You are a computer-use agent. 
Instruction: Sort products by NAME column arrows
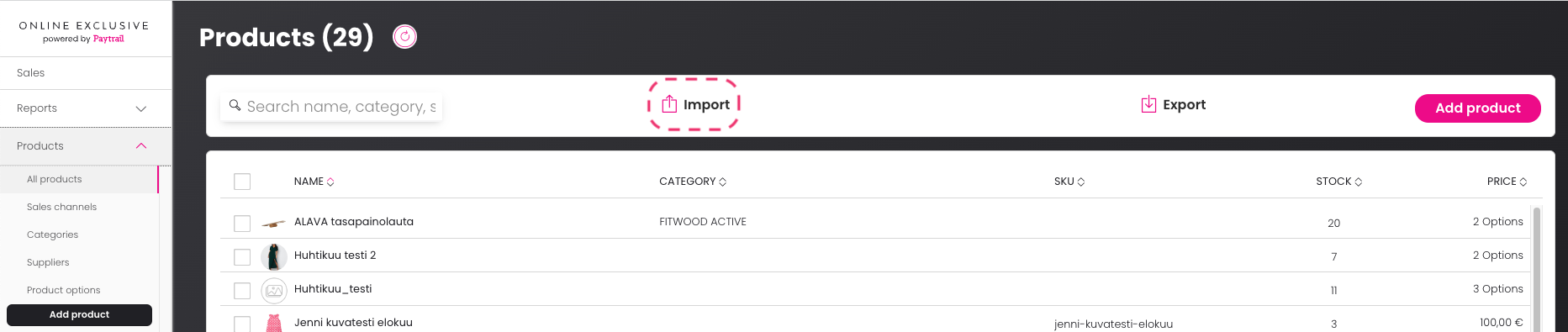(x=330, y=182)
